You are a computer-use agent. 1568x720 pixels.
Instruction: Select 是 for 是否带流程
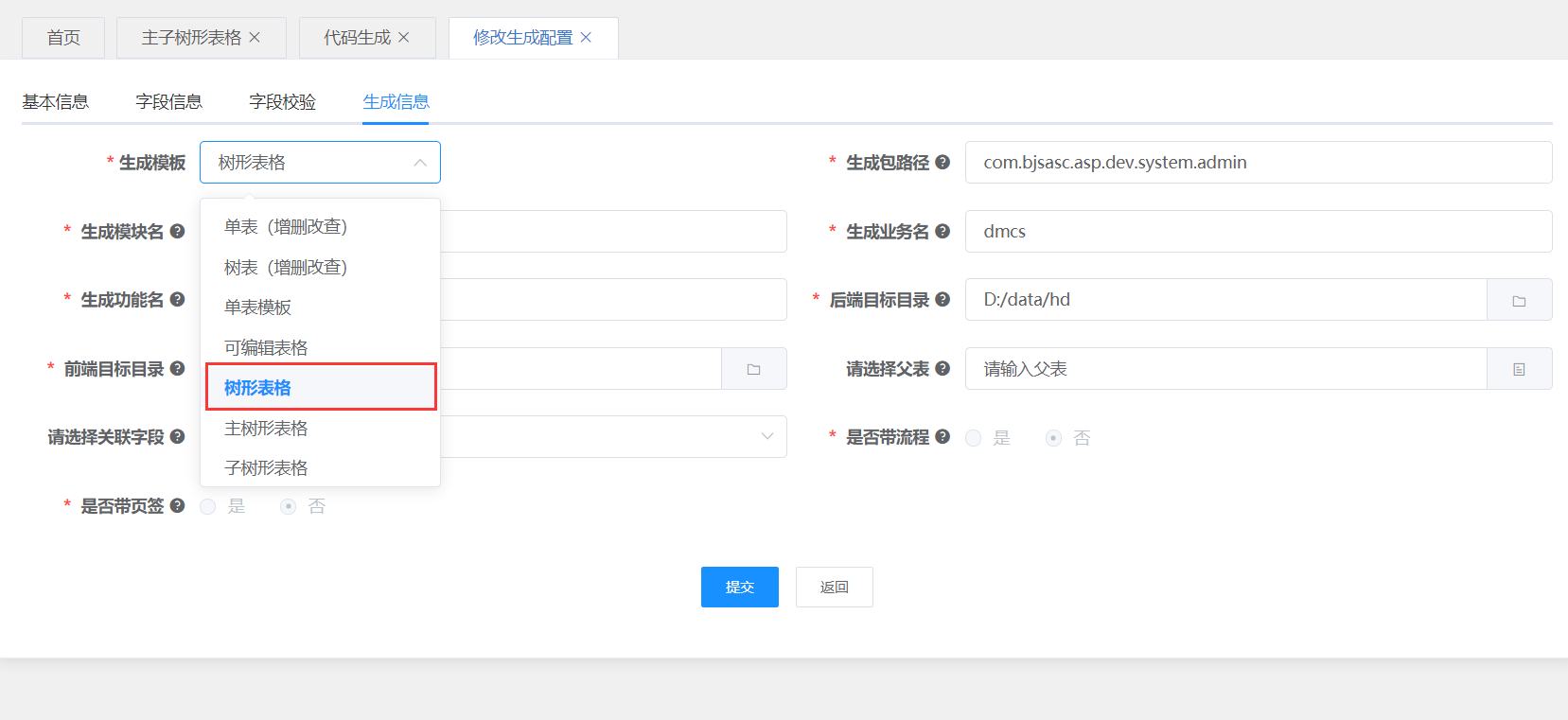click(x=974, y=438)
